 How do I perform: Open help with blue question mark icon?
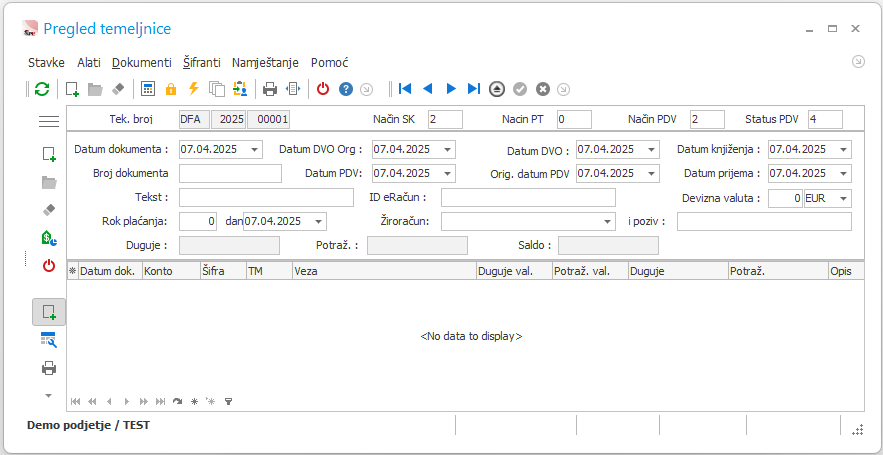tap(346, 89)
